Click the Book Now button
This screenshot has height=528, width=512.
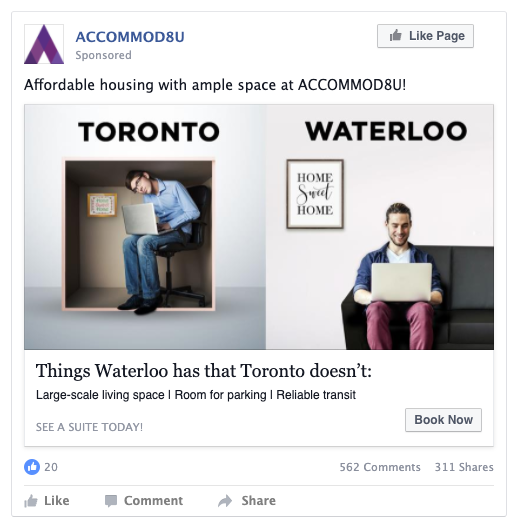point(443,420)
